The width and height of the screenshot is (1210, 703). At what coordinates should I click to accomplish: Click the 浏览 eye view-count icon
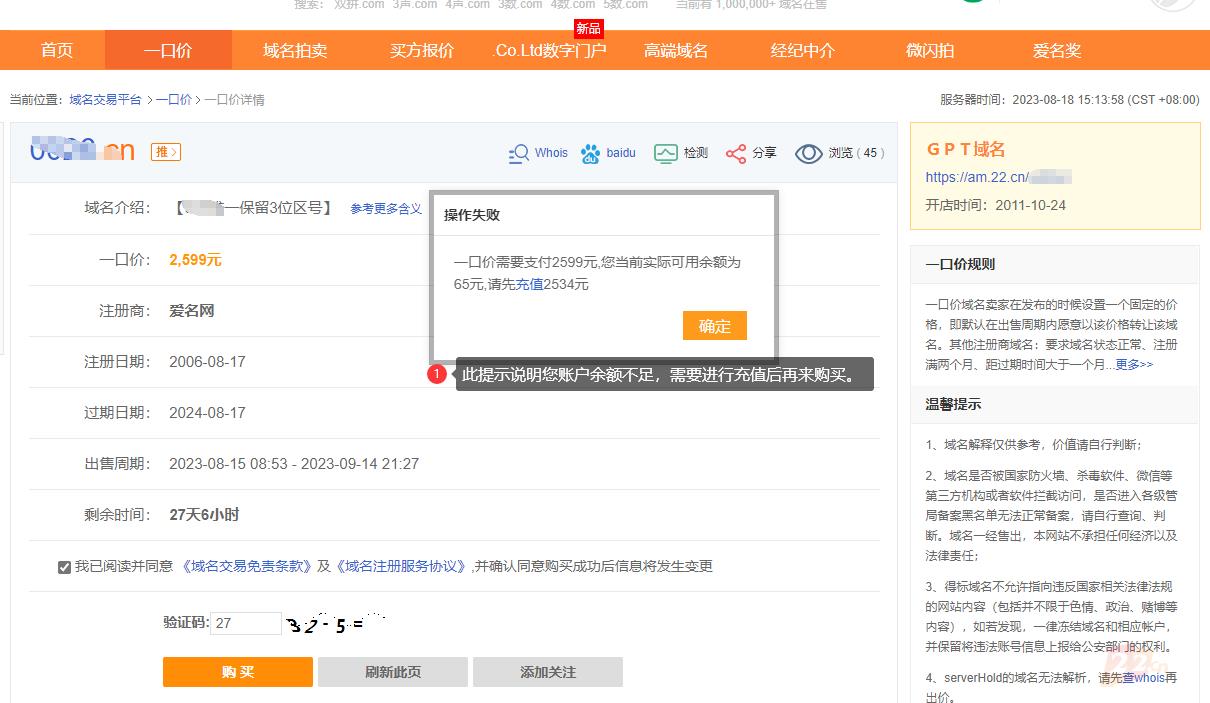click(808, 153)
